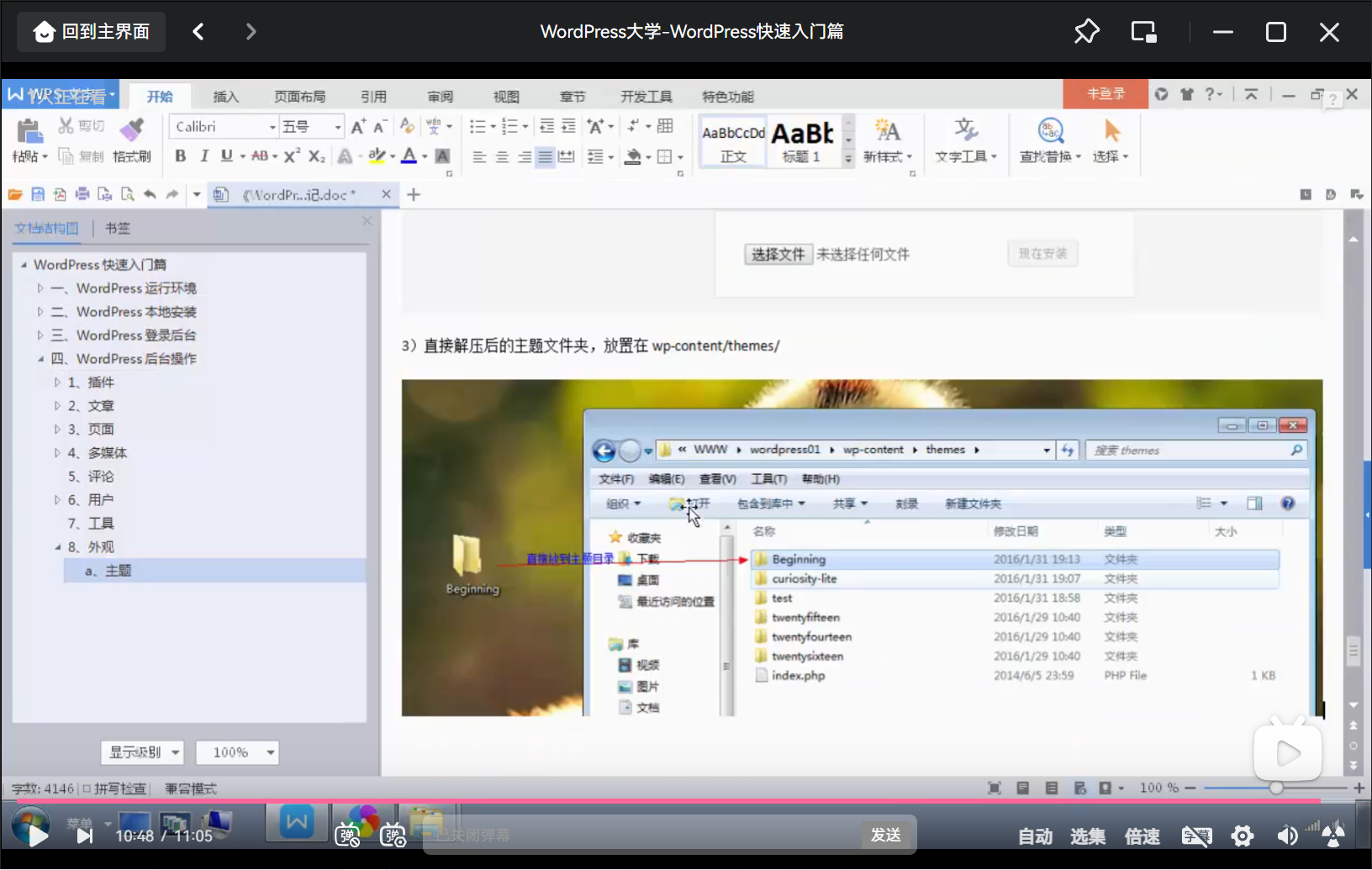Select the a、主题 outline entry
Screen dimensions: 1372x870
pos(214,571)
